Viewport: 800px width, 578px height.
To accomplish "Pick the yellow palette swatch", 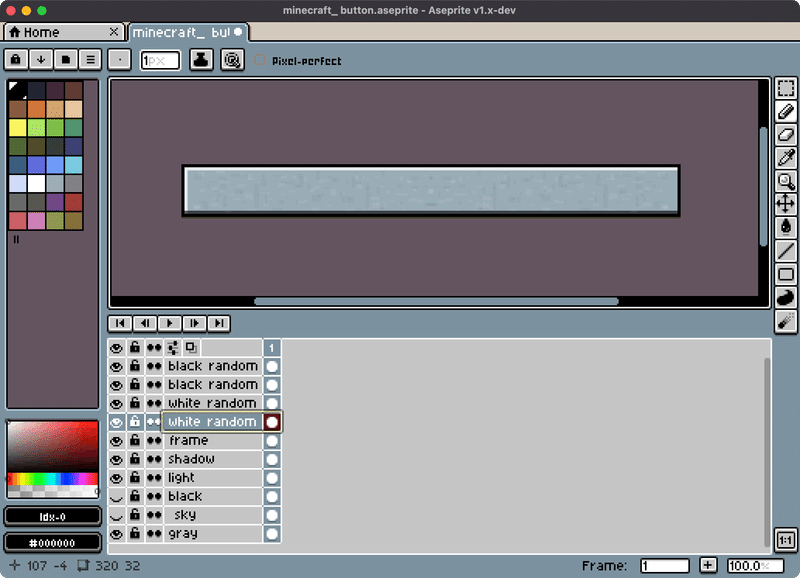I will tap(17, 128).
